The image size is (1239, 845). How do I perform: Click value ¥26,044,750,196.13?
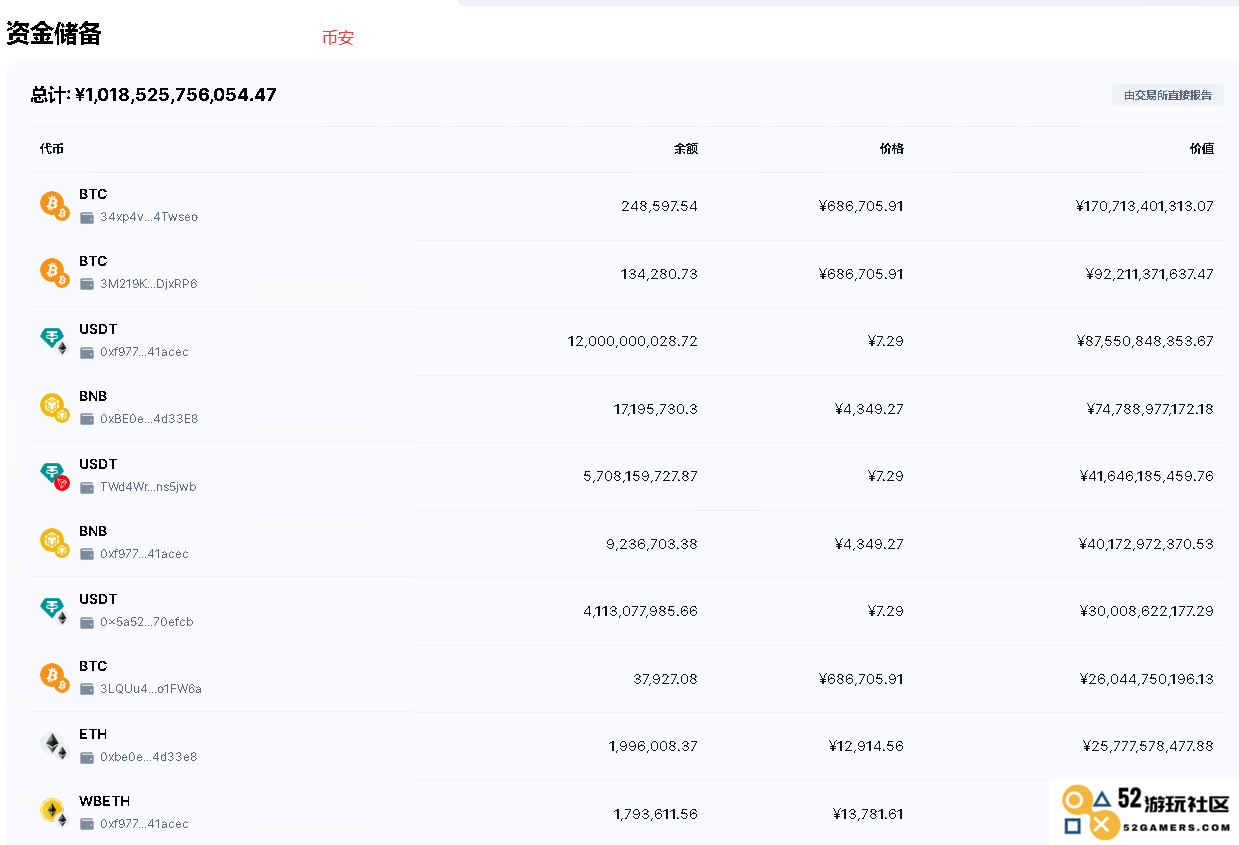[x=1147, y=679]
